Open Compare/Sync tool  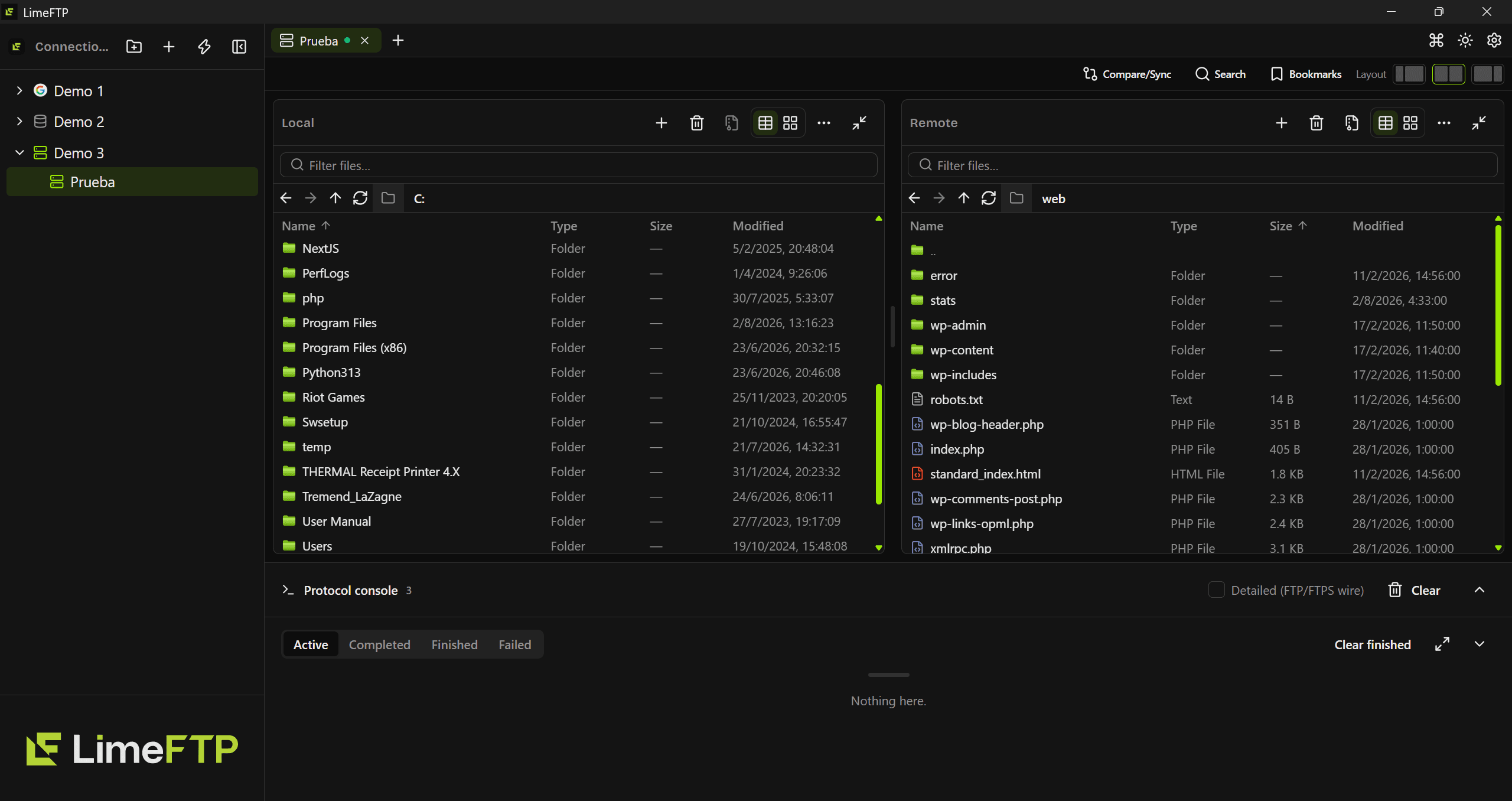(x=1127, y=74)
